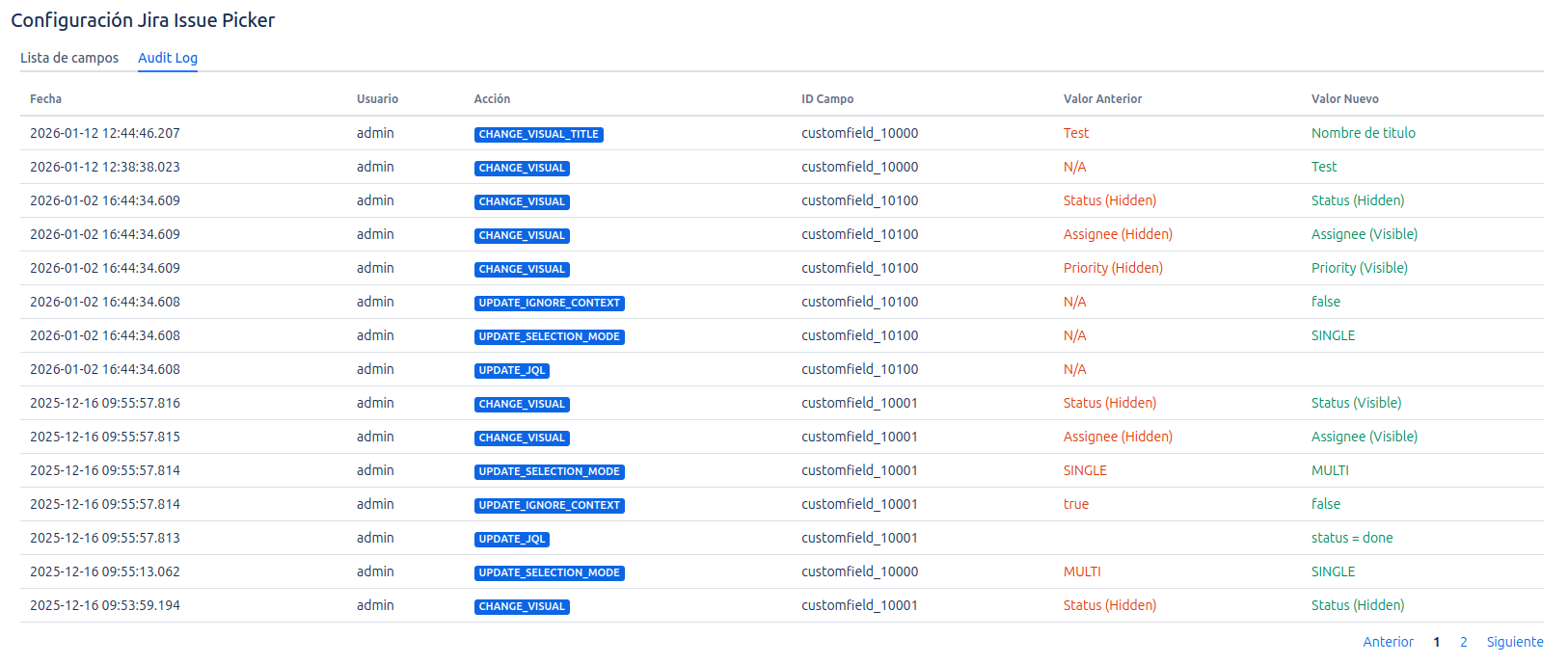This screenshot has height=664, width=1568.
Task: Click the 'Priority (Hidden)' previous value
Action: coord(1113,268)
